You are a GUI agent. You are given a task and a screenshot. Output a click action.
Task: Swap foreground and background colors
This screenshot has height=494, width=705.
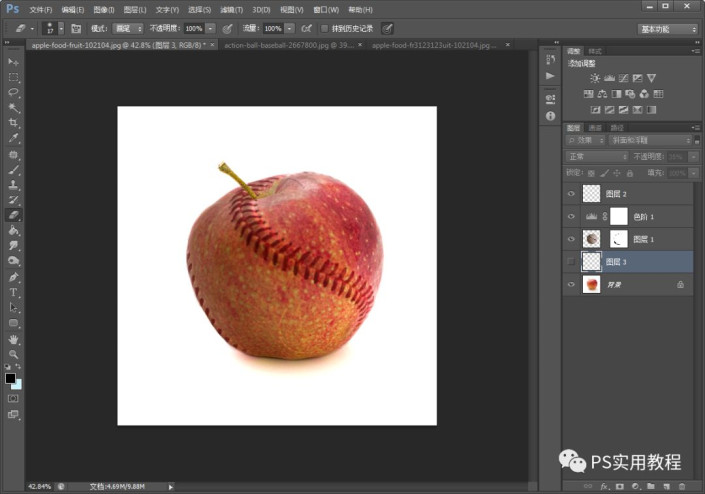pos(18,367)
